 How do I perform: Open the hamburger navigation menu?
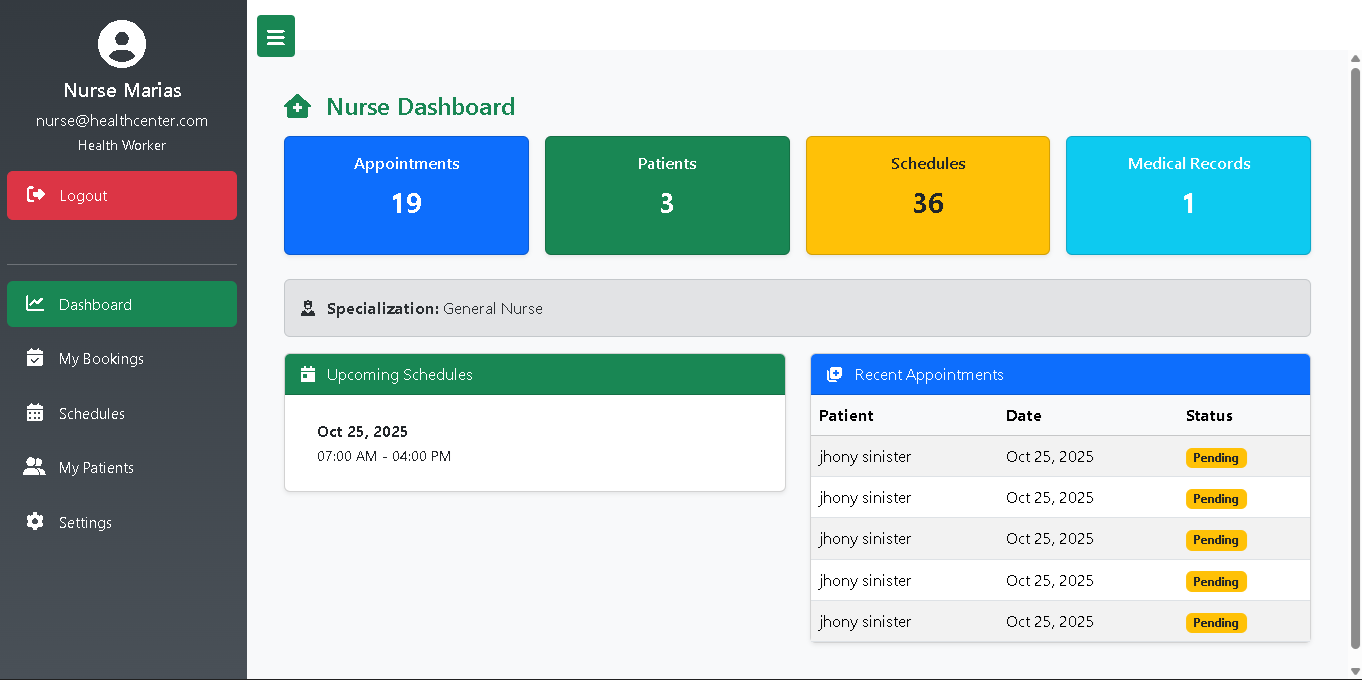[x=275, y=35]
